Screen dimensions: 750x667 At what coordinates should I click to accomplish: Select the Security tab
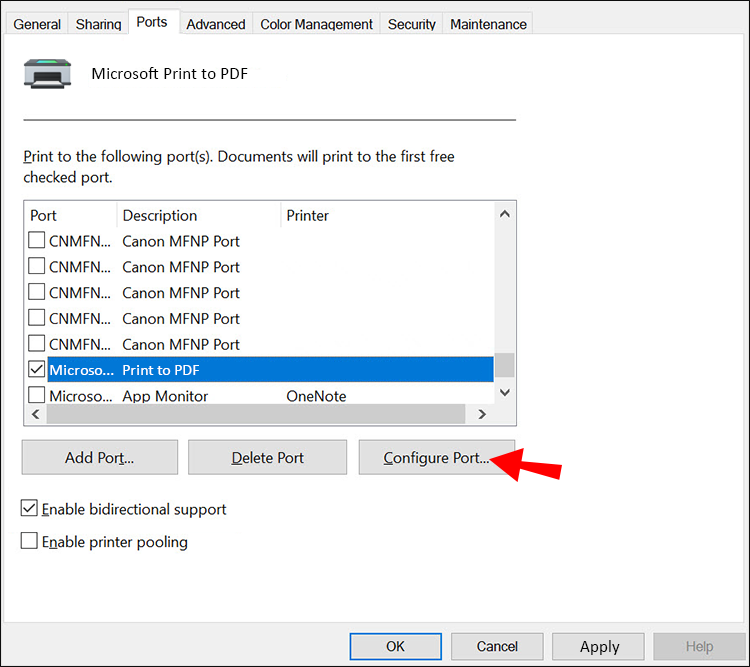tap(411, 24)
